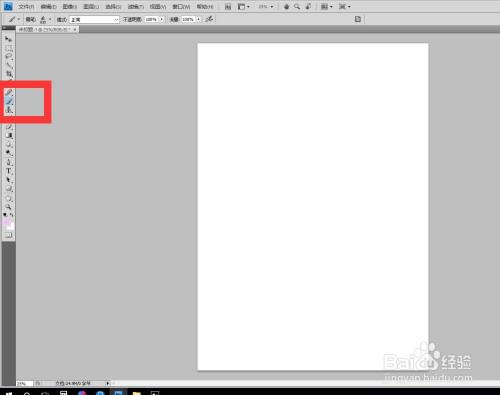Select the Hand tool in the toolbox
This screenshot has width=500, height=395.
9,199
